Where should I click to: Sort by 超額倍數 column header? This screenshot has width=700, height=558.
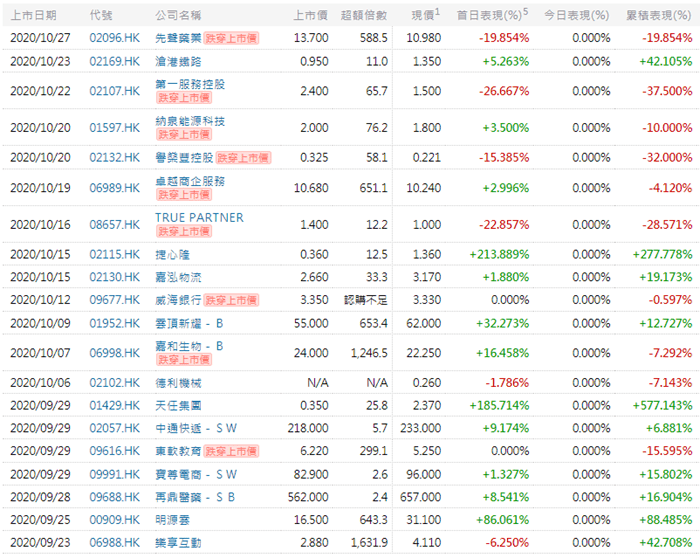364,16
